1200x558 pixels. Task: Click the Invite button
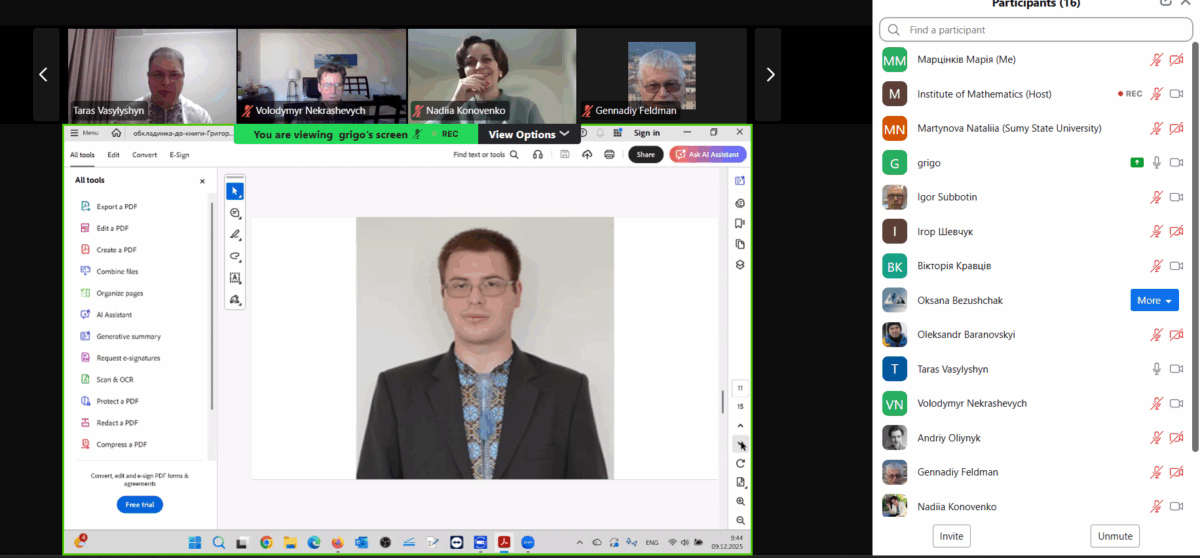951,536
